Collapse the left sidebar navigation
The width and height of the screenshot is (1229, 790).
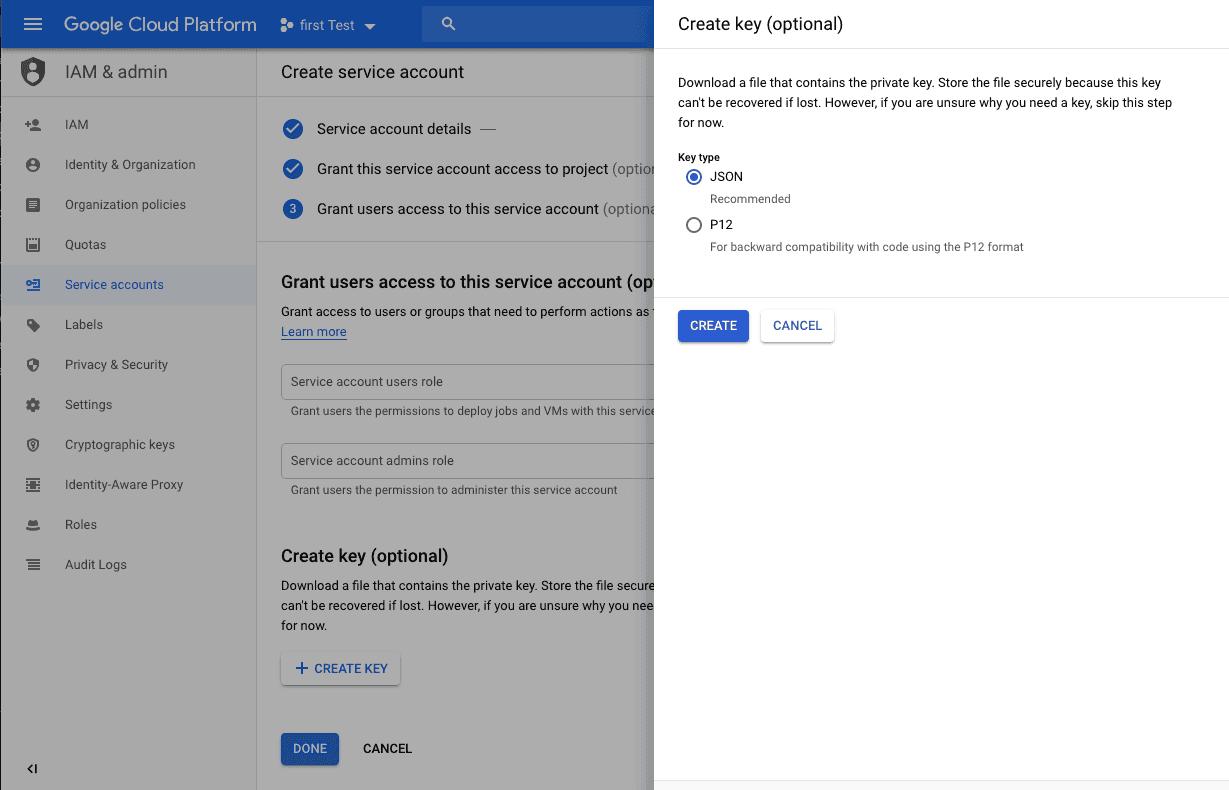32,769
